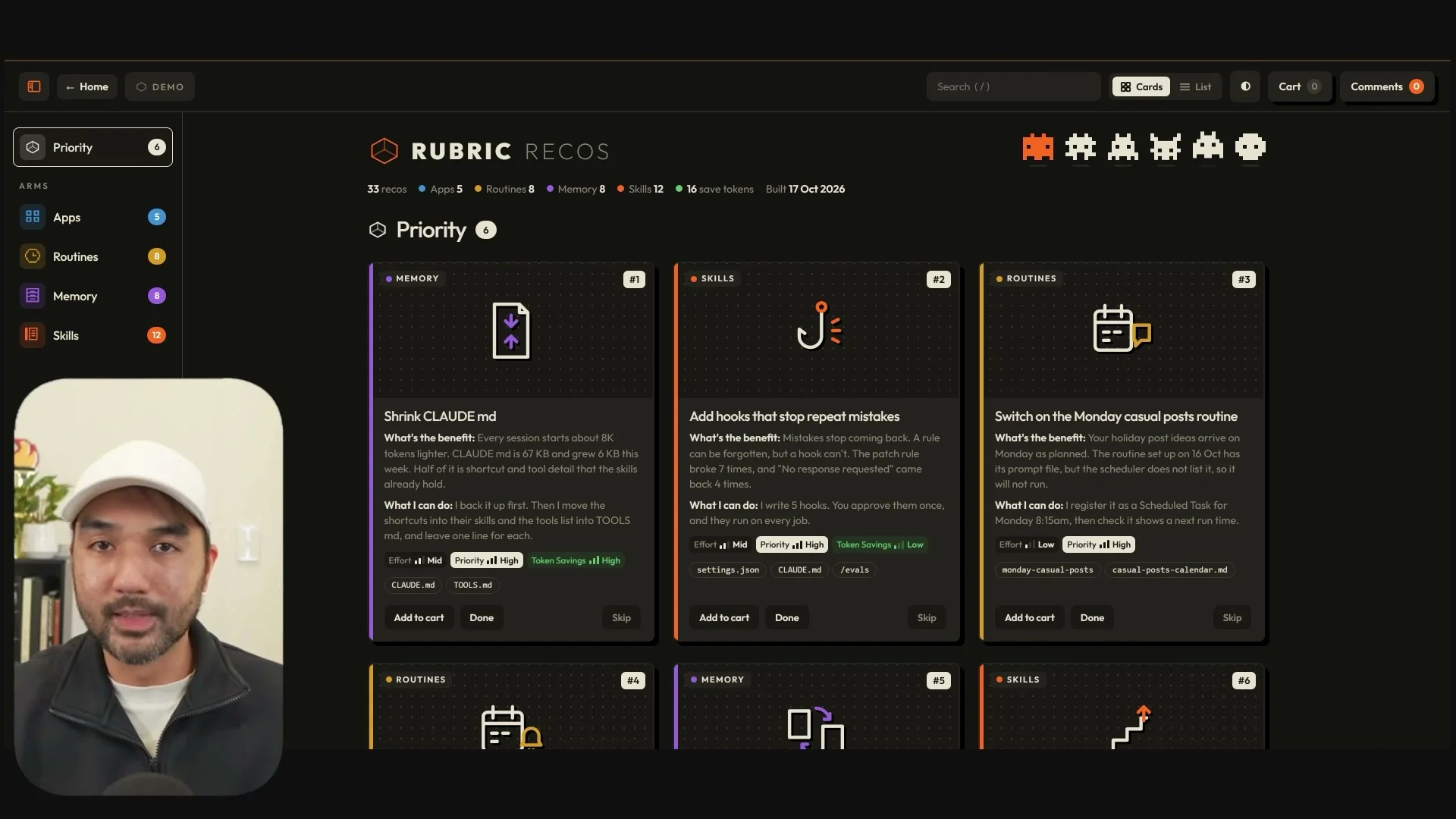Click the DEMO badge
The image size is (1456, 819).
[x=160, y=86]
